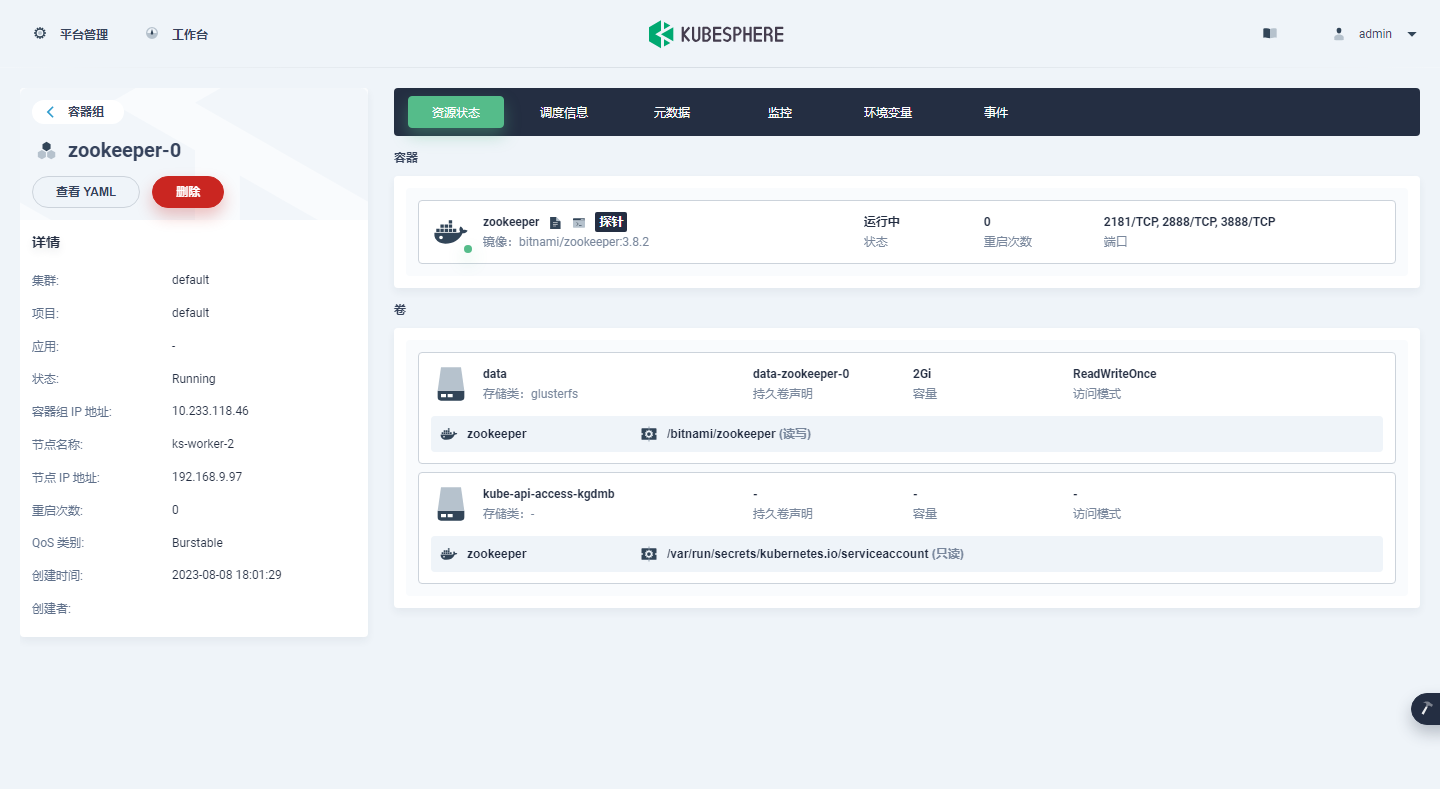
Task: Click mount icon beside serviceaccount path
Action: pyautogui.click(x=649, y=554)
